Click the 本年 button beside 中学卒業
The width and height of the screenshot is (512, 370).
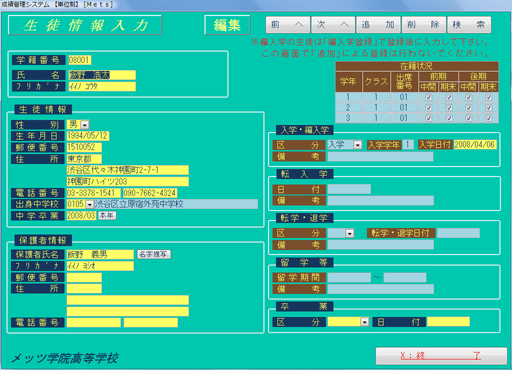pyautogui.click(x=107, y=216)
